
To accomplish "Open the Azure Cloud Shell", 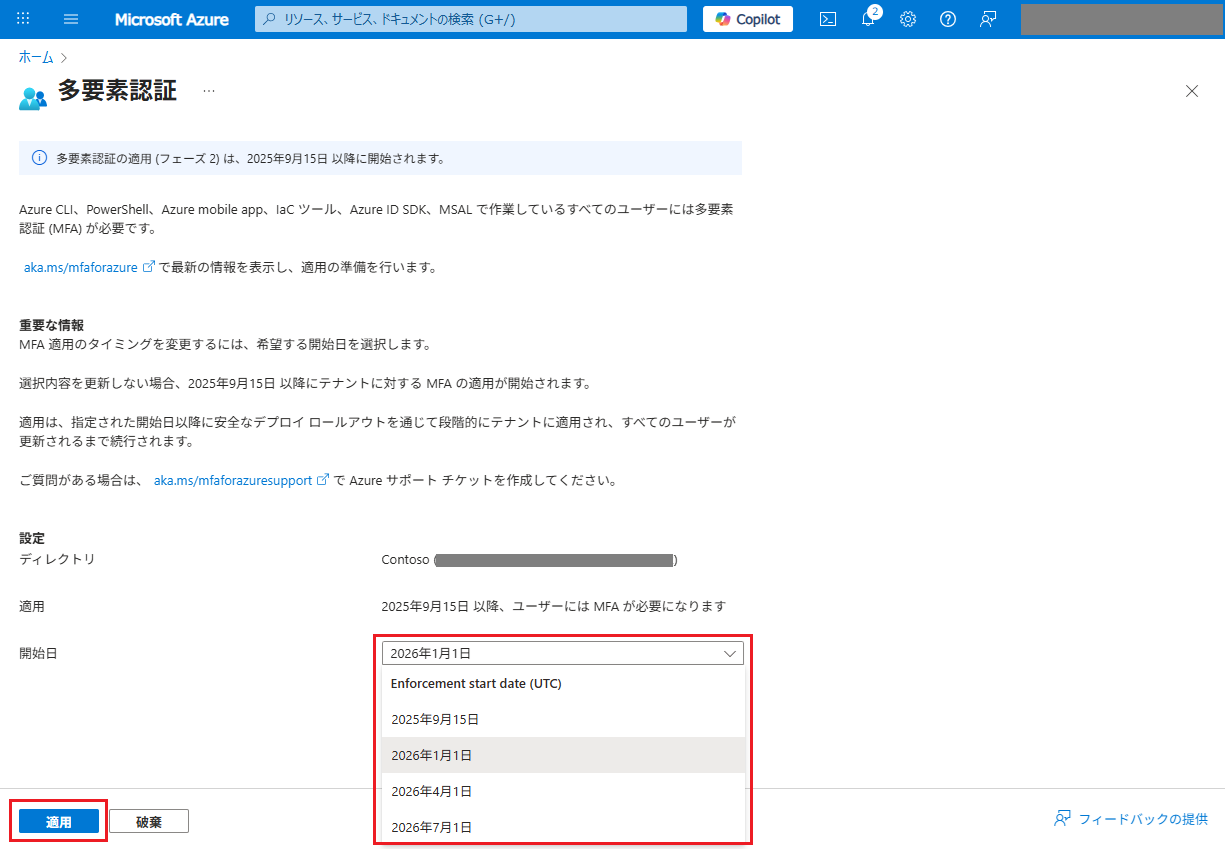I will (x=827, y=18).
